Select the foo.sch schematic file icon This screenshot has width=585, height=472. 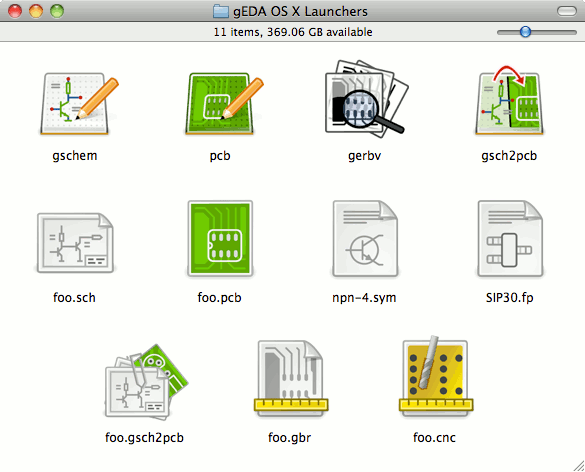point(75,243)
